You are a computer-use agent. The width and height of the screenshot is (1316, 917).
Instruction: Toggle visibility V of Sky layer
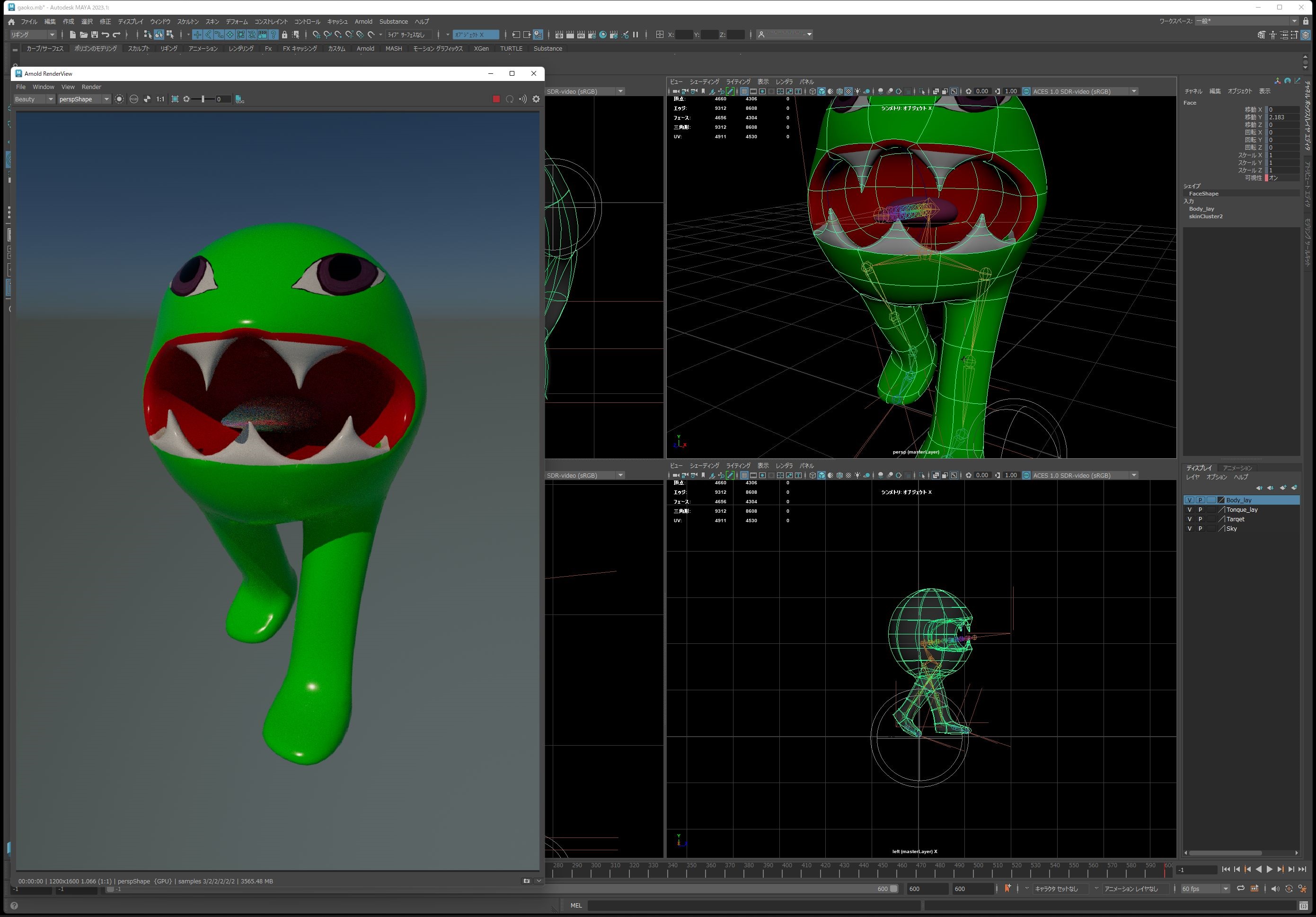point(1189,528)
